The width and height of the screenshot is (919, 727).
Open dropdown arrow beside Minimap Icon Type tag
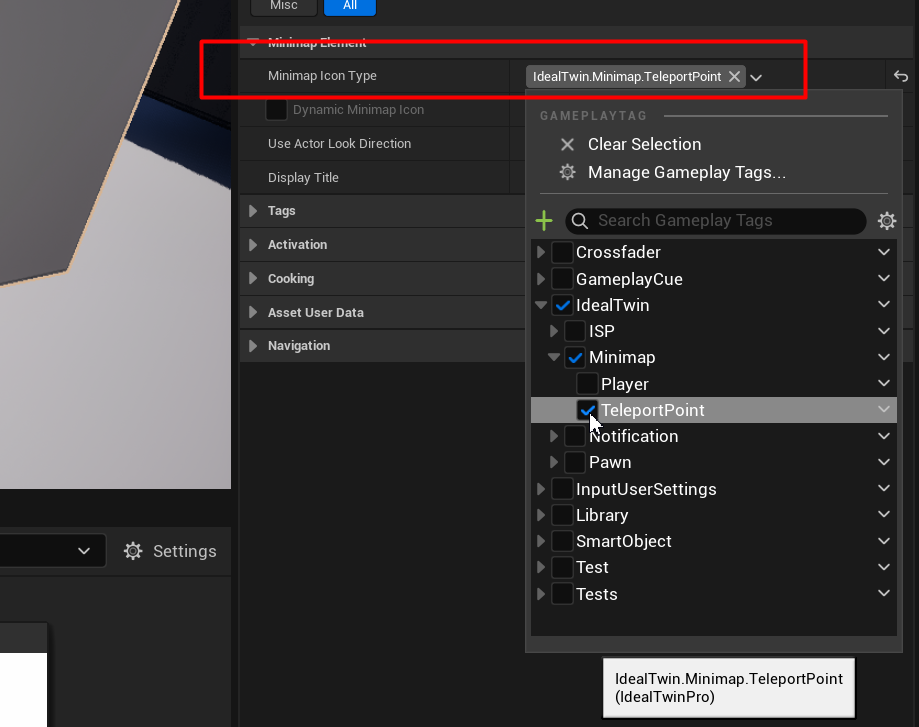pos(757,78)
